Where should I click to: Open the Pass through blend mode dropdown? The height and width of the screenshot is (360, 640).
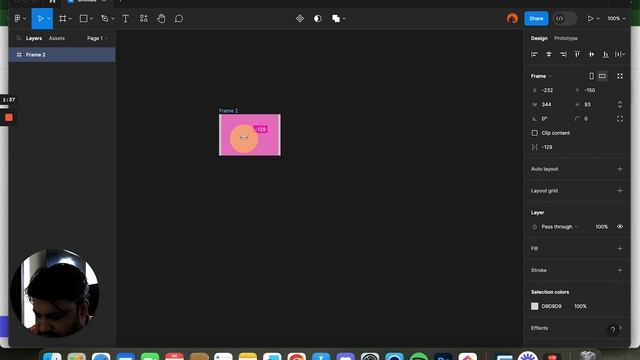tap(559, 227)
